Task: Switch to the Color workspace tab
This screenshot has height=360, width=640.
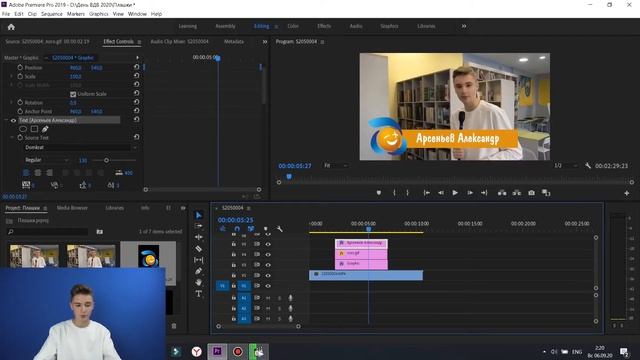Action: pos(293,26)
